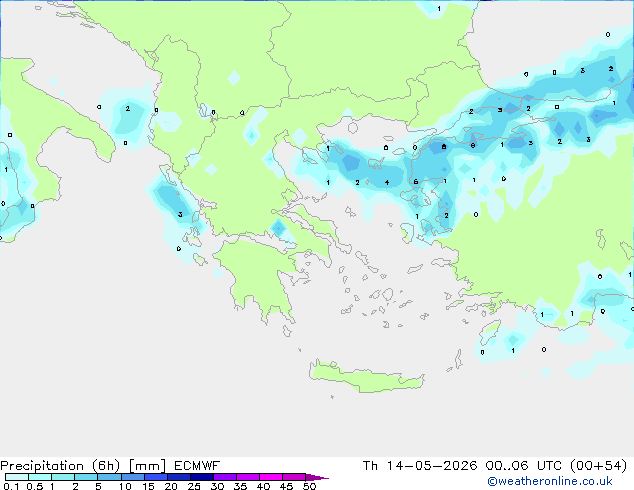Click the legend tick label "25"
Image resolution: width=634 pixels, height=490 pixels.
click(x=194, y=486)
